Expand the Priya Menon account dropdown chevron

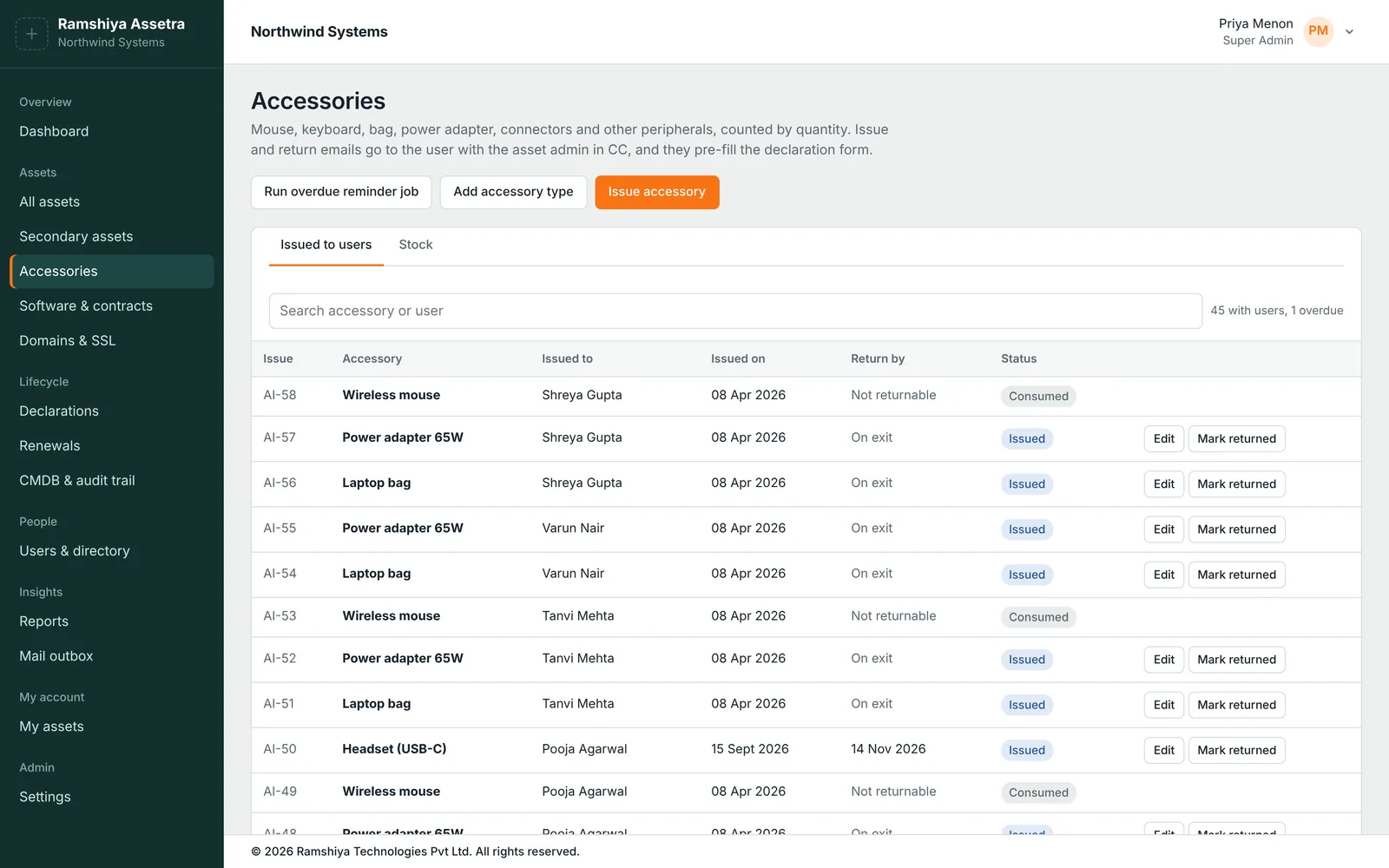1349,32
